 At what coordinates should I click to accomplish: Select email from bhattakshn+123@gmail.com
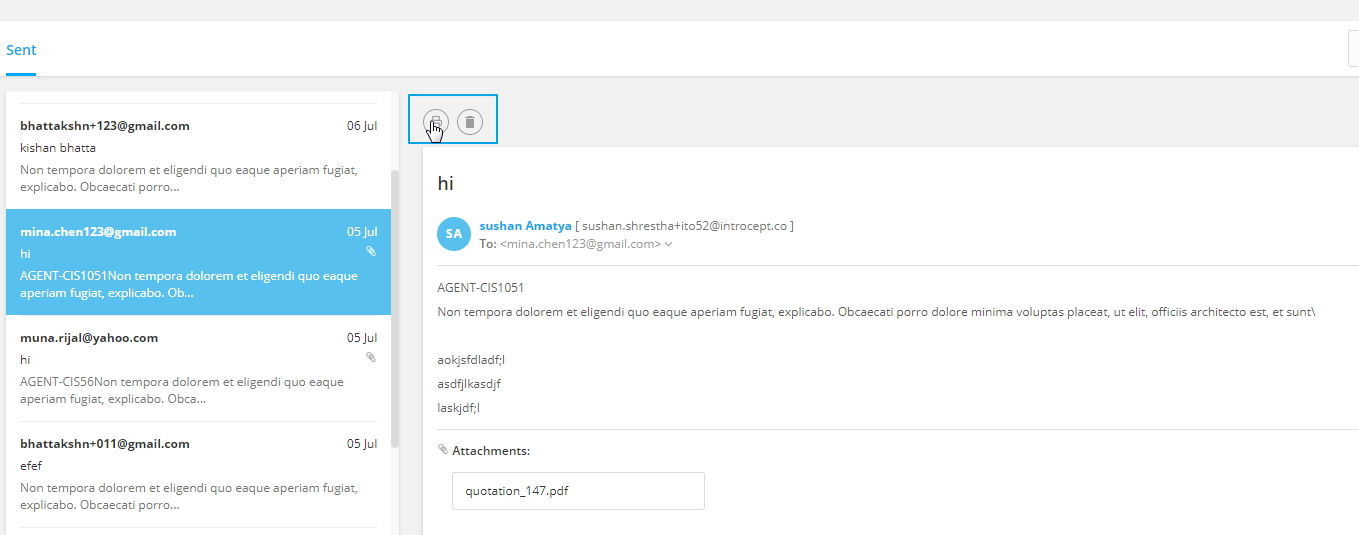pos(198,156)
